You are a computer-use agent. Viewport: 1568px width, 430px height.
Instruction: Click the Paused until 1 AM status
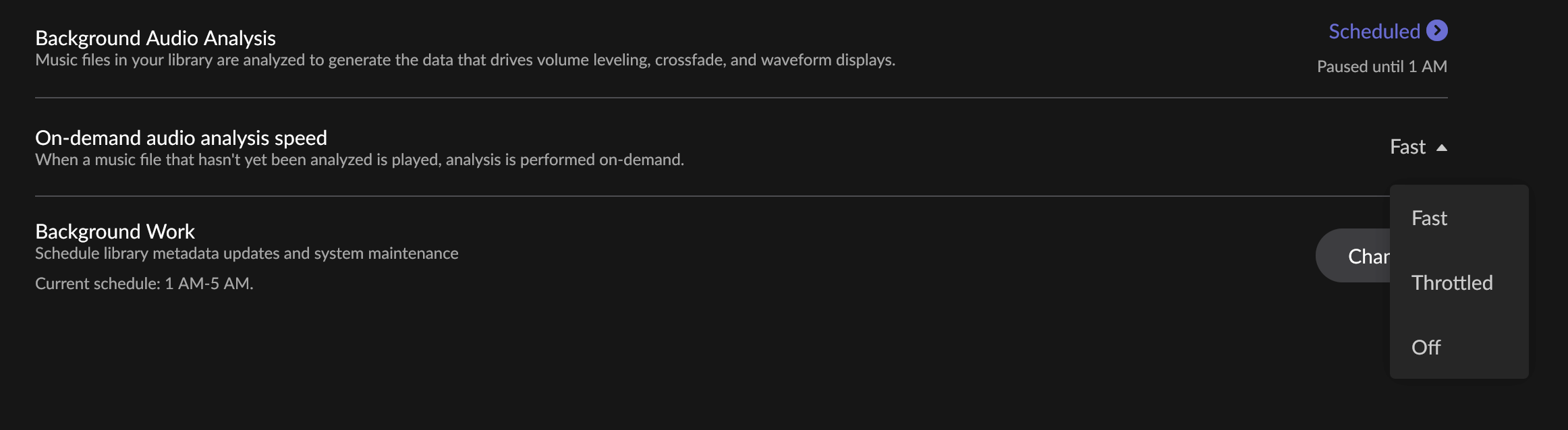coord(1382,67)
